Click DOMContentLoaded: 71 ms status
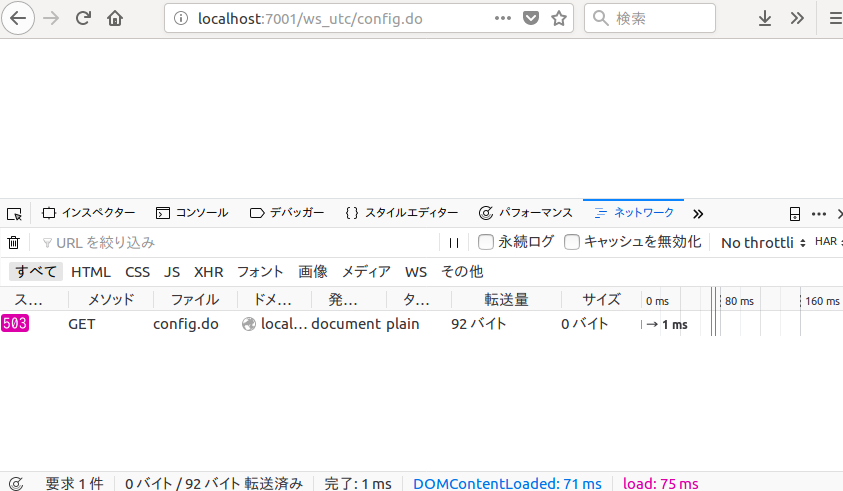The width and height of the screenshot is (843, 491). 507,483
